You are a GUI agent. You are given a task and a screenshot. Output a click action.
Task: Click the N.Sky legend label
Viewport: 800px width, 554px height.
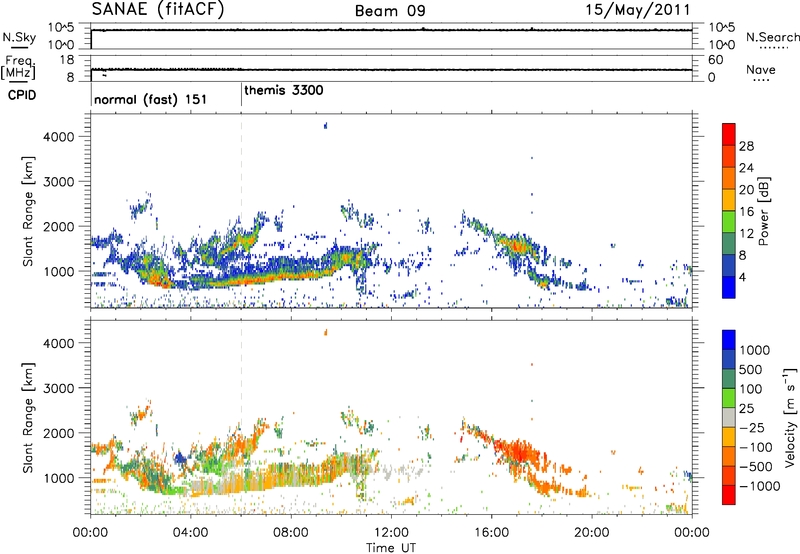pos(19,37)
